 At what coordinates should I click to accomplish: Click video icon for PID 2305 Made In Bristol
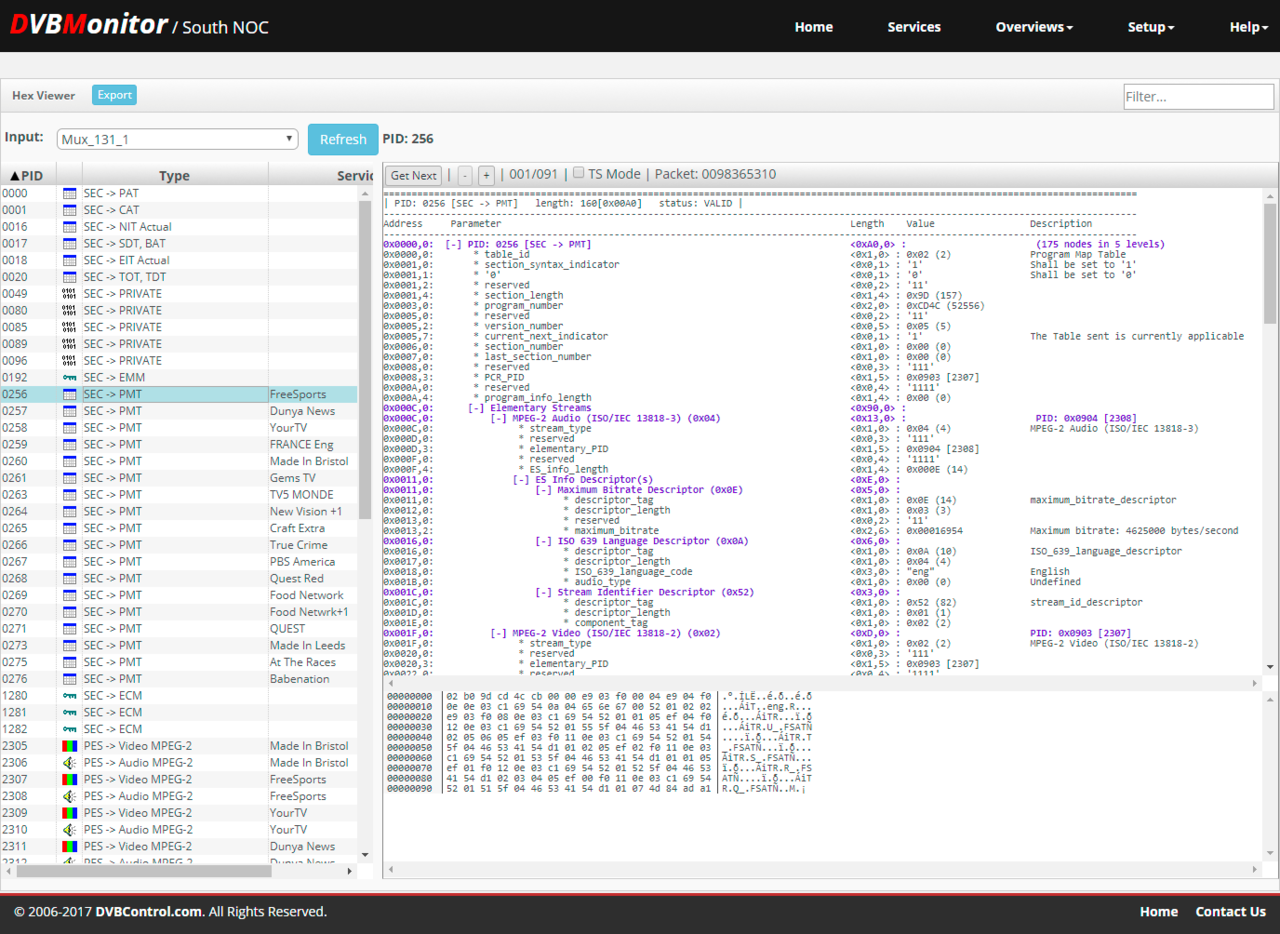pyautogui.click(x=70, y=746)
